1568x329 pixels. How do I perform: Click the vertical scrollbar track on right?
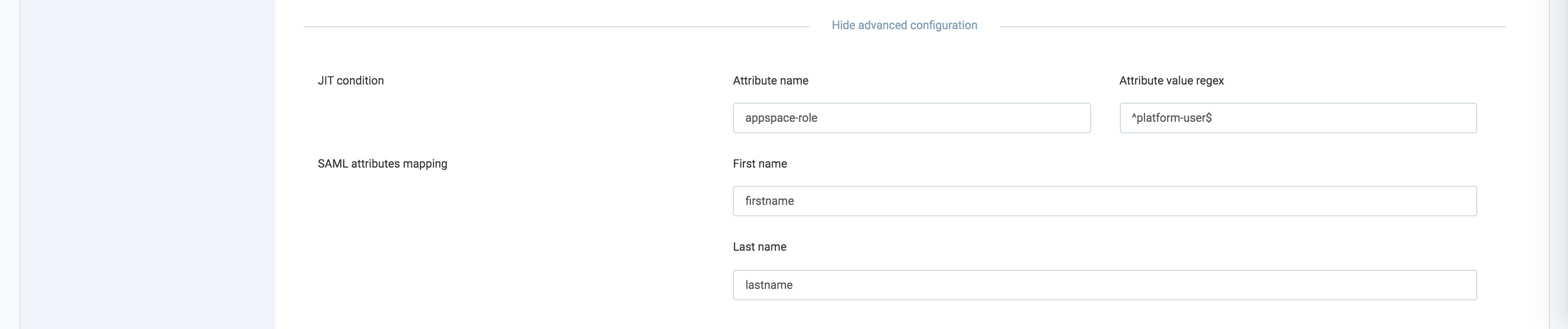tap(1558, 164)
